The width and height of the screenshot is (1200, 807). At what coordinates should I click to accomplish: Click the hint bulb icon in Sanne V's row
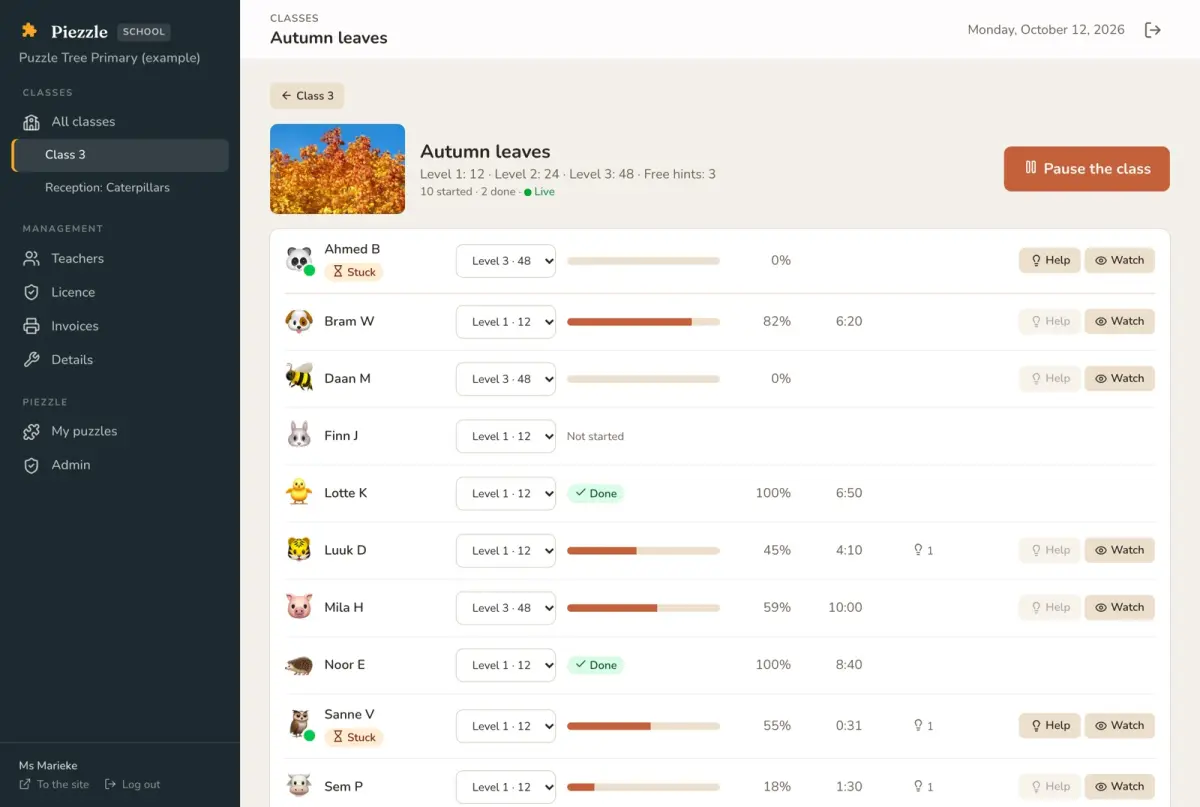point(918,726)
